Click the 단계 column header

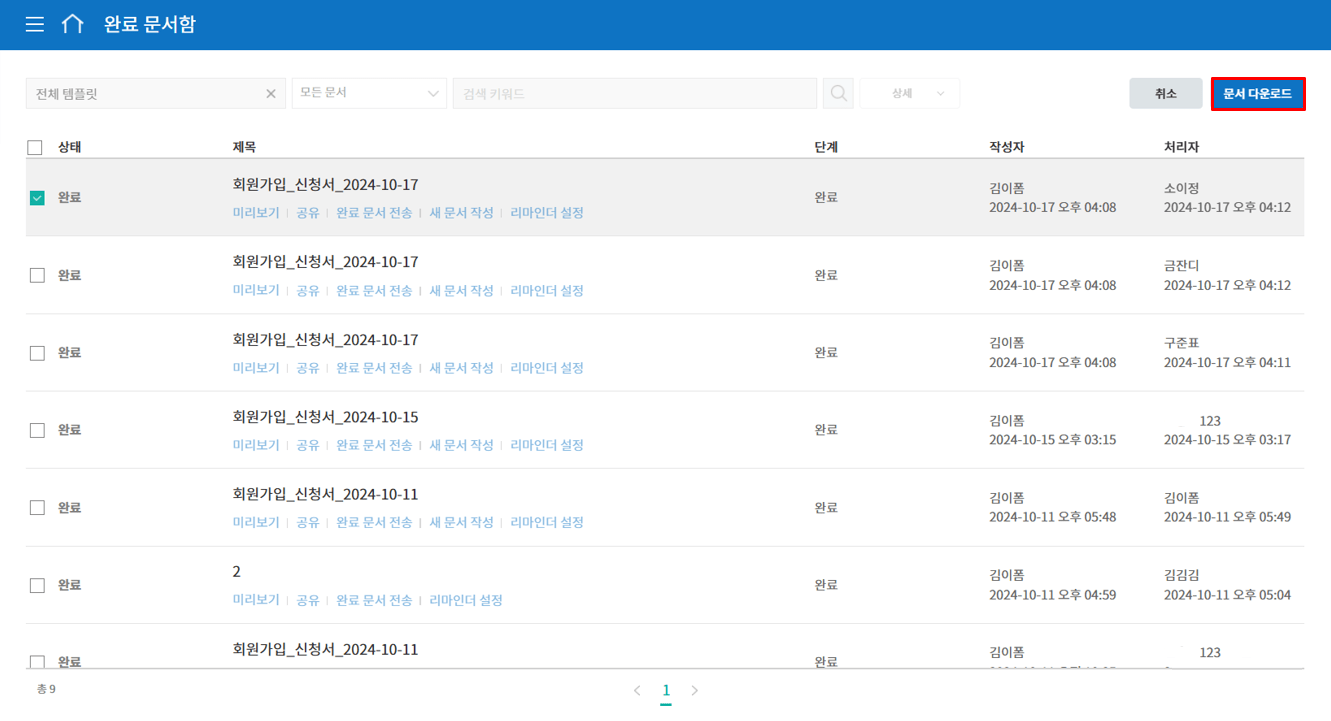coord(826,147)
